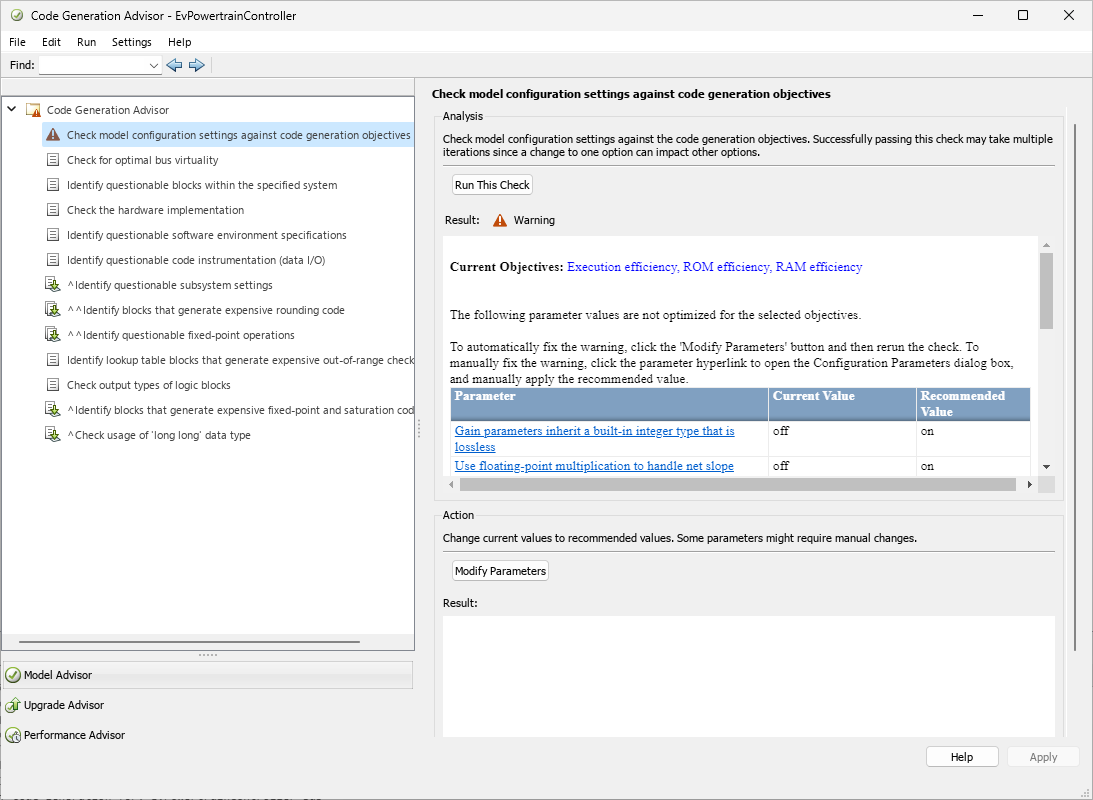The image size is (1093, 800).
Task: Click the warning triangle beside Result
Action: [x=500, y=220]
